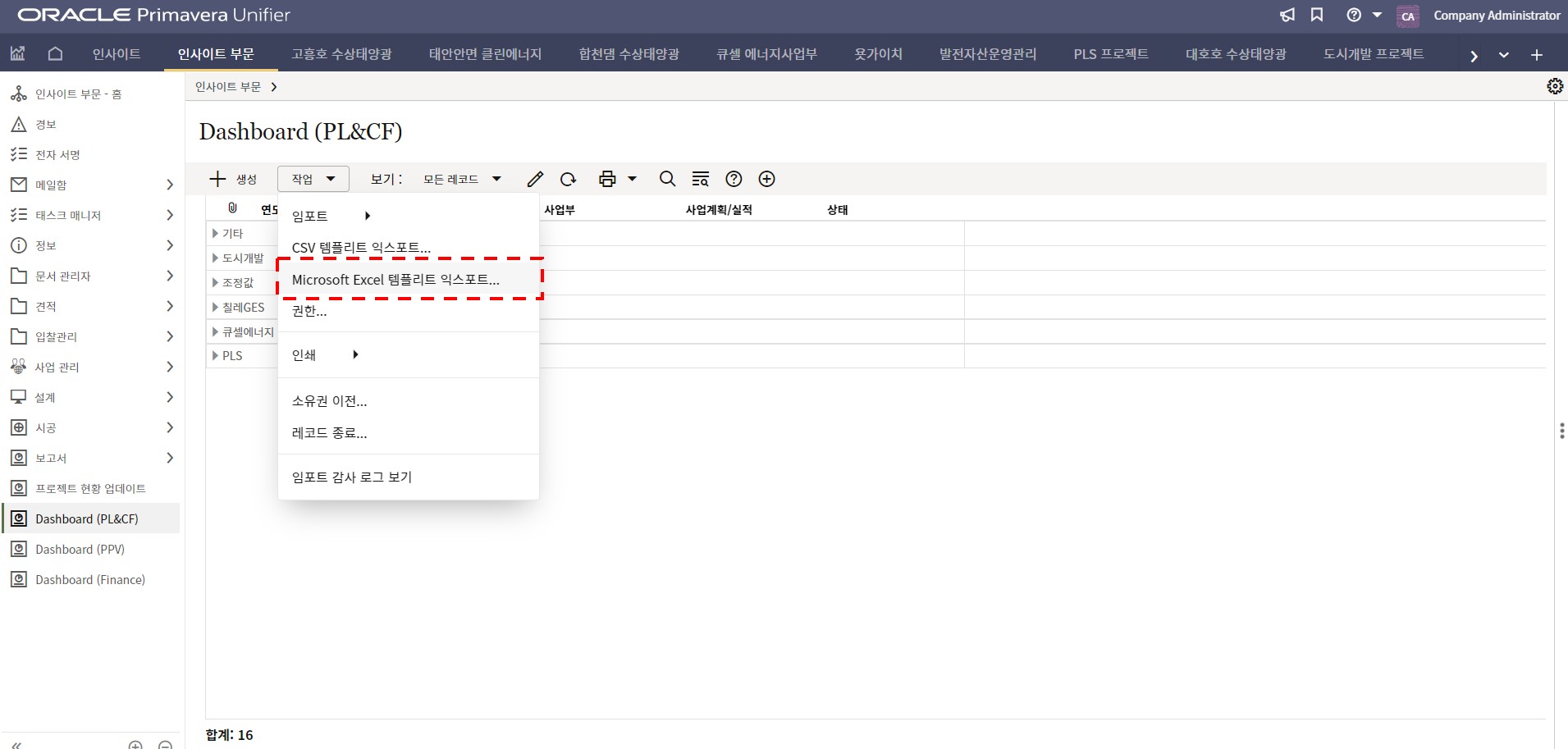Switch to the PLS 프로젝트 tab
This screenshot has width=1568, height=749.
pos(1110,54)
